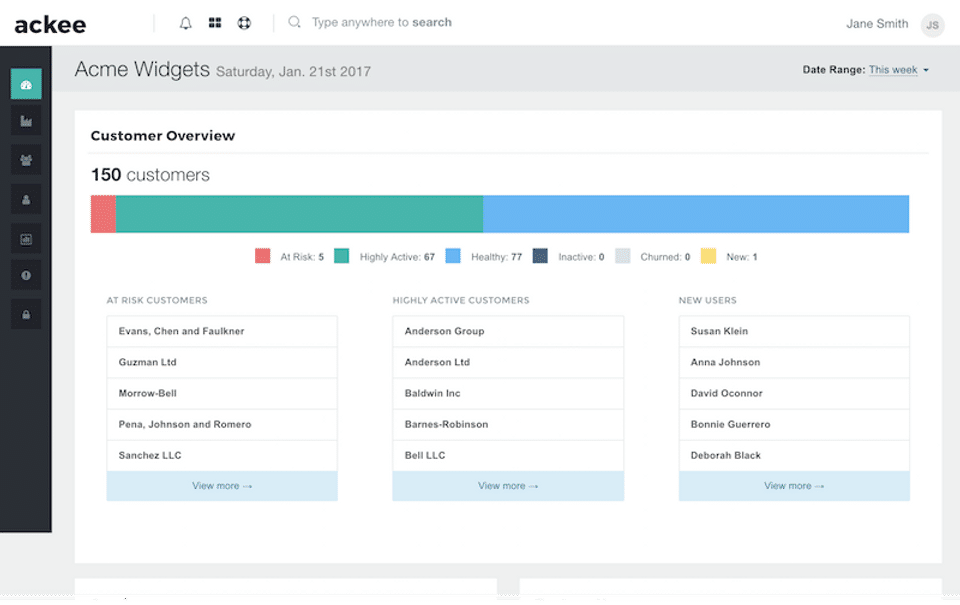
Task: Click the At Risk red legend swatch
Action: [x=263, y=256]
